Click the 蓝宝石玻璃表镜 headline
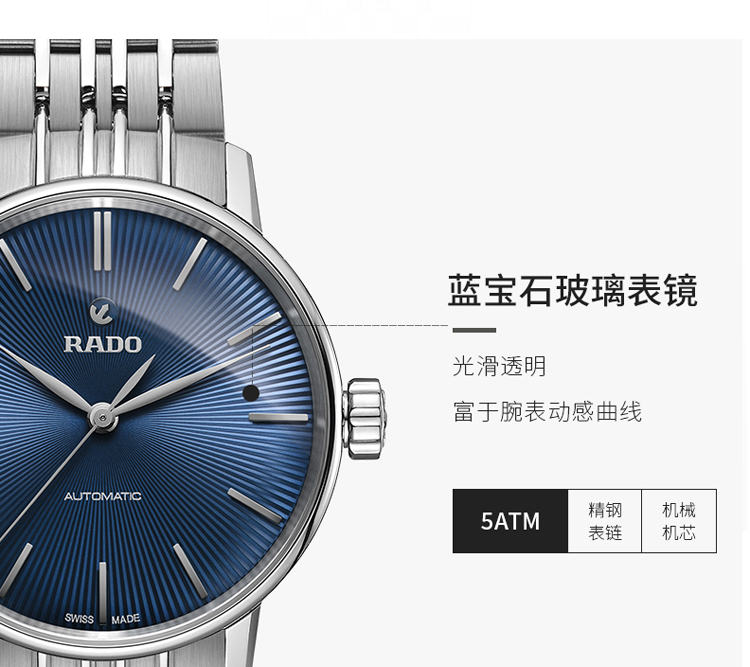The height and width of the screenshot is (667, 750). (x=573, y=290)
